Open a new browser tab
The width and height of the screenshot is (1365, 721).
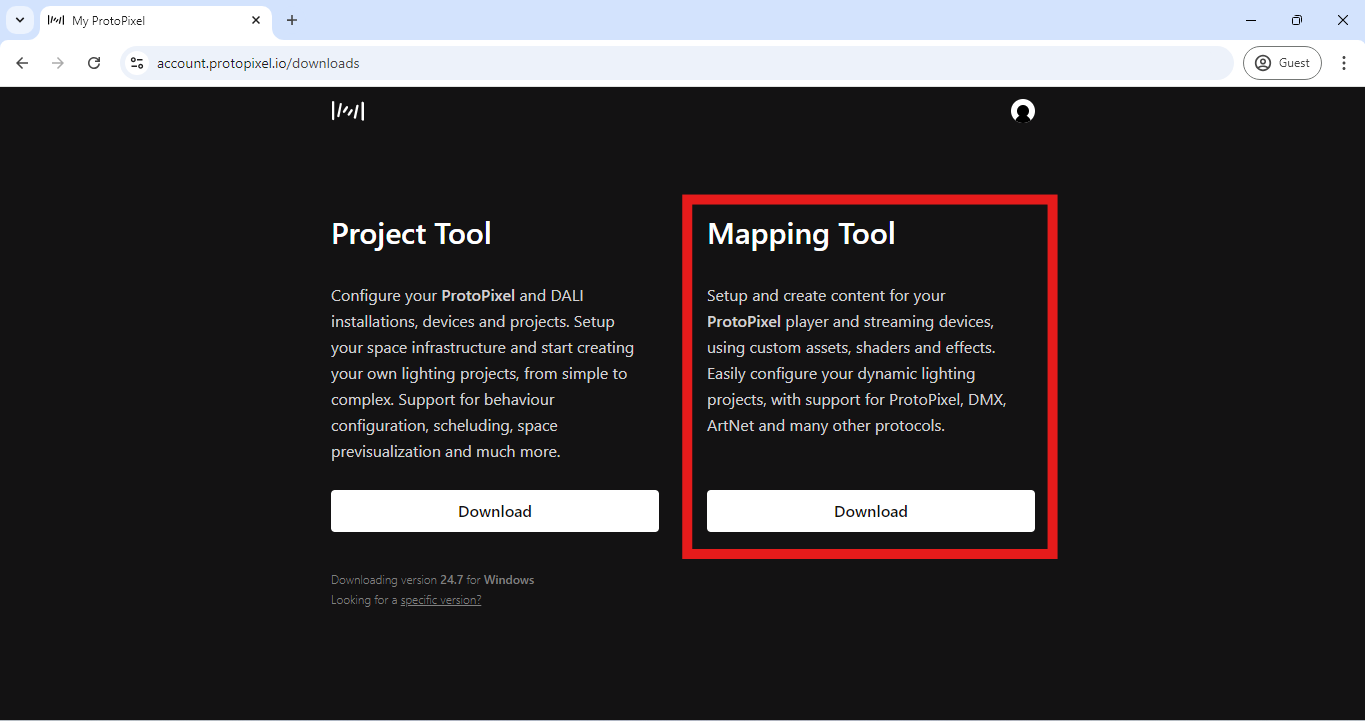point(291,20)
